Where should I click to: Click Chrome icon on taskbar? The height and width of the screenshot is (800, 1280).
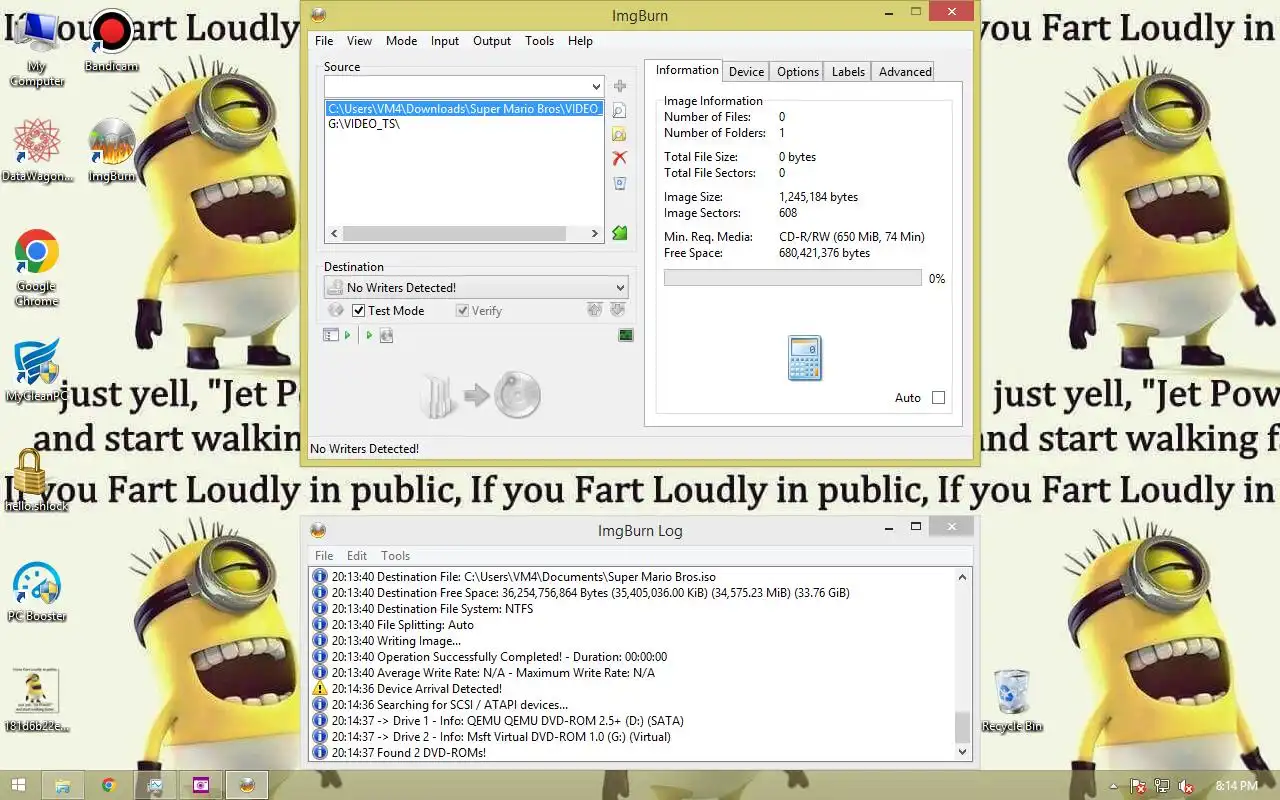pos(108,785)
